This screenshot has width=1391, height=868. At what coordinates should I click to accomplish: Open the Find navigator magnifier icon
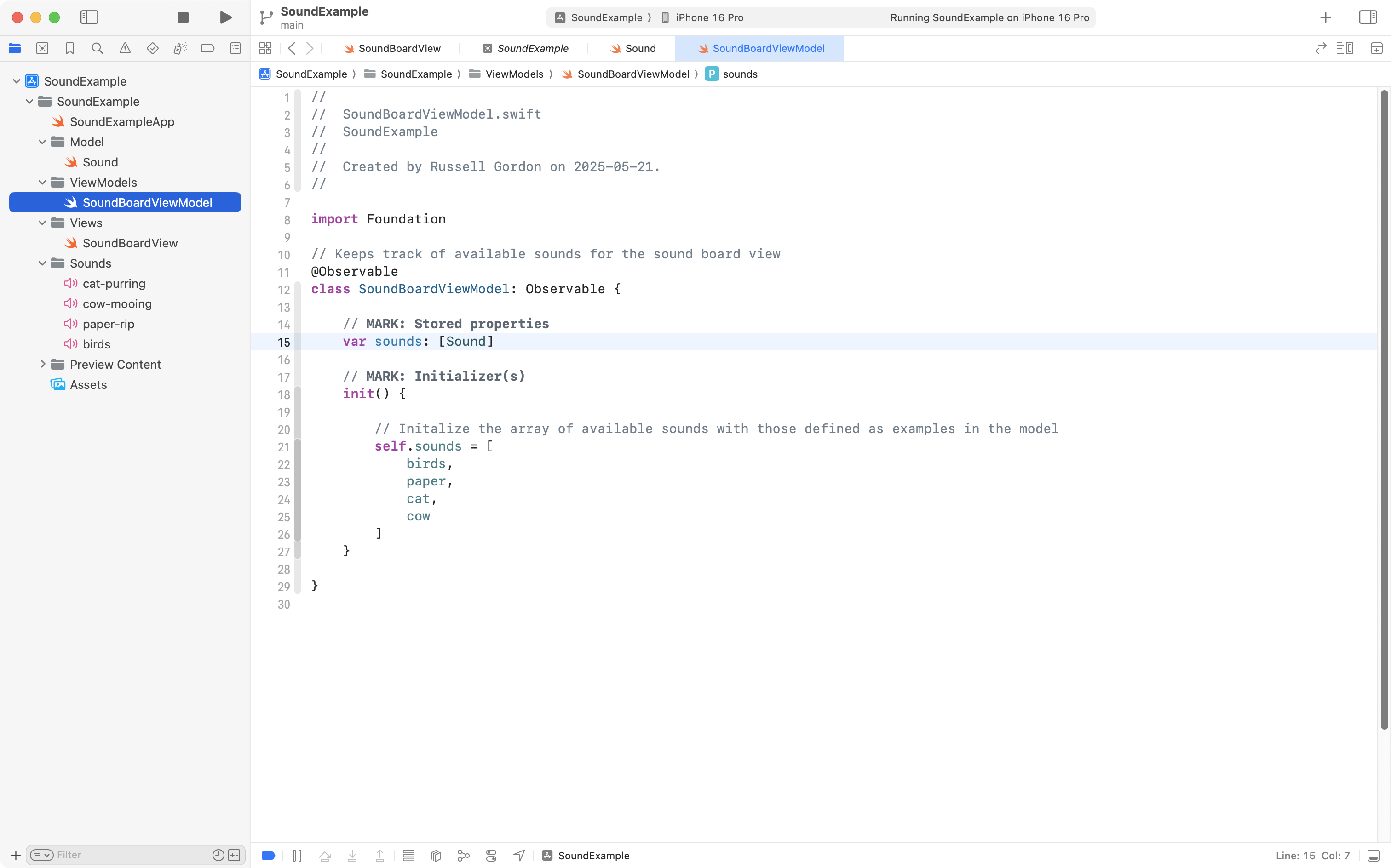(x=97, y=48)
